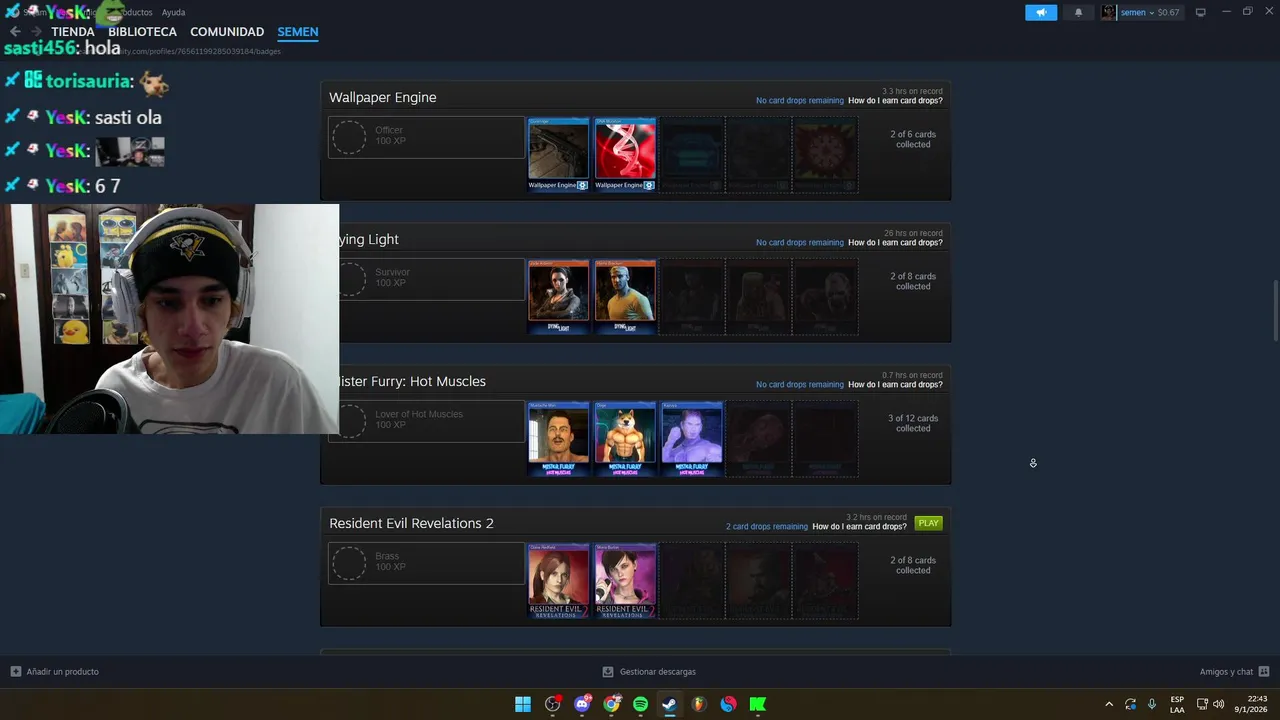The height and width of the screenshot is (720, 1280).
Task: Open the Moira Burton Resident Evil card
Action: coord(625,580)
